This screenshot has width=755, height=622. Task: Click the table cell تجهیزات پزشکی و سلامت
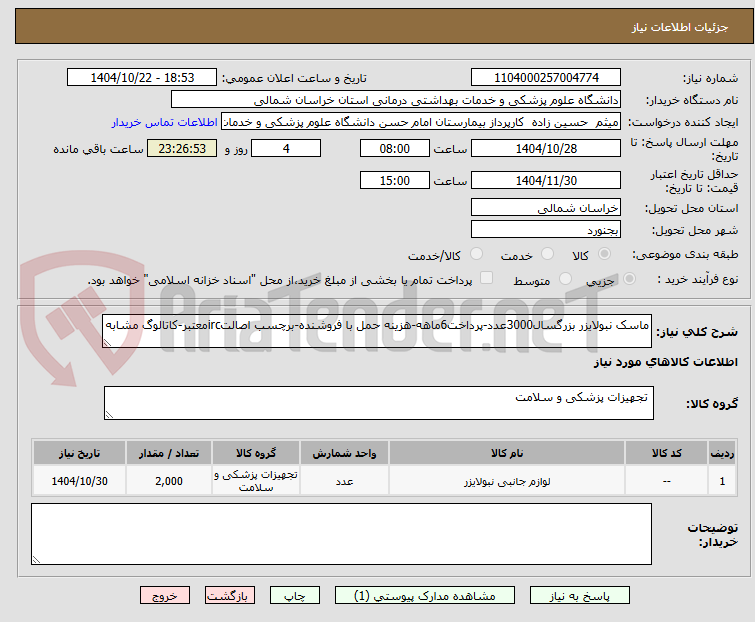pos(256,481)
